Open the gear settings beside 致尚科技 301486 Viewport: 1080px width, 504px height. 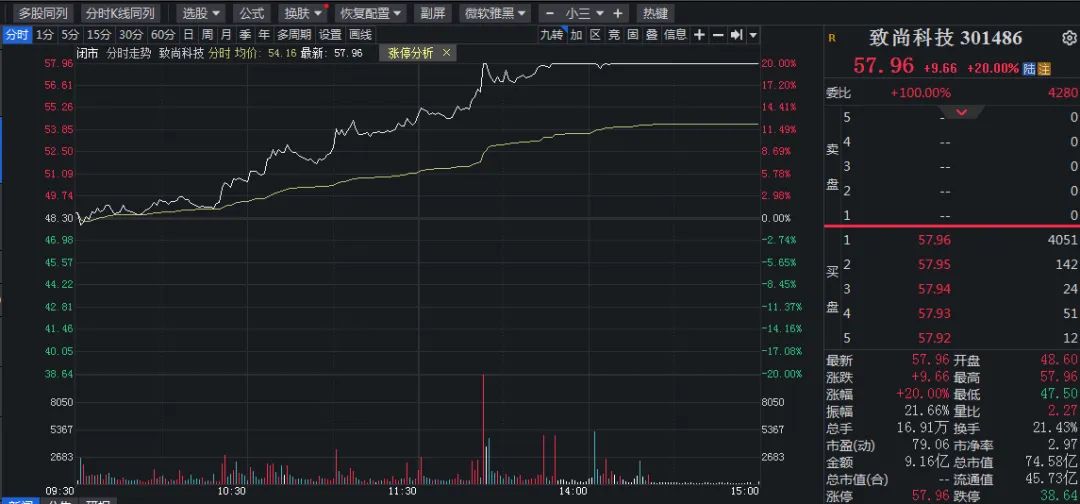(1068, 38)
